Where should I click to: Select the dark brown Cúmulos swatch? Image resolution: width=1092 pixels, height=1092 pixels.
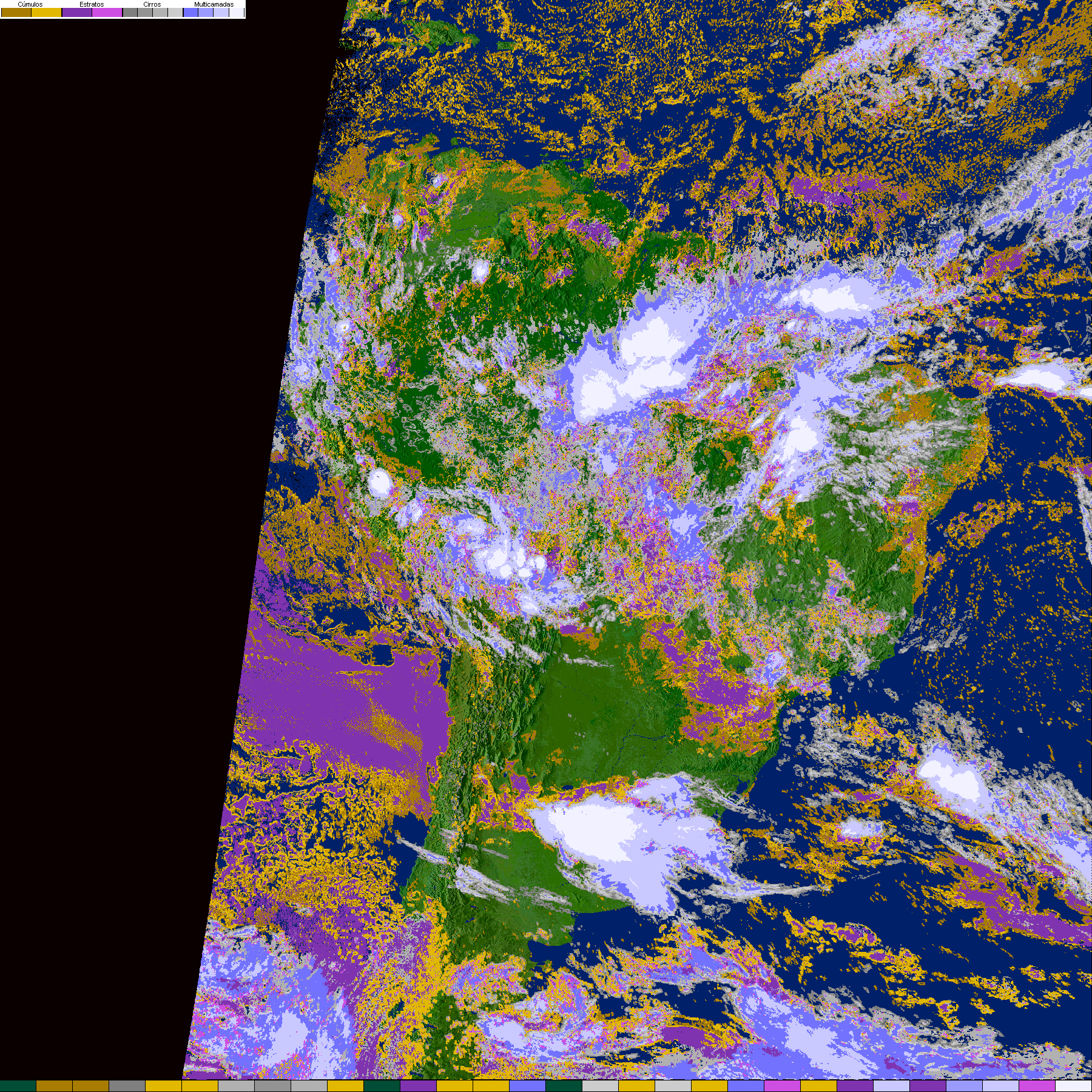[16, 12]
